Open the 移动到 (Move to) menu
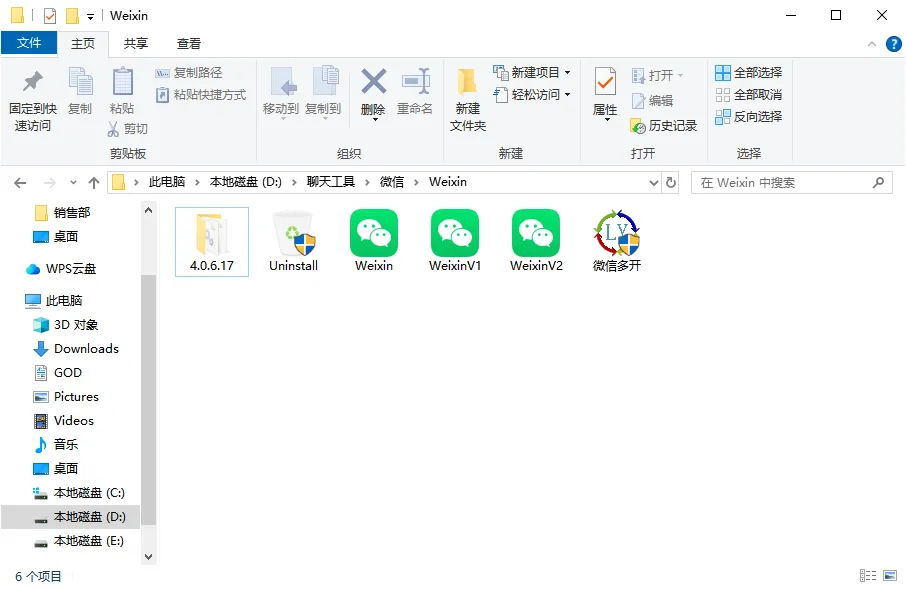 point(281,92)
